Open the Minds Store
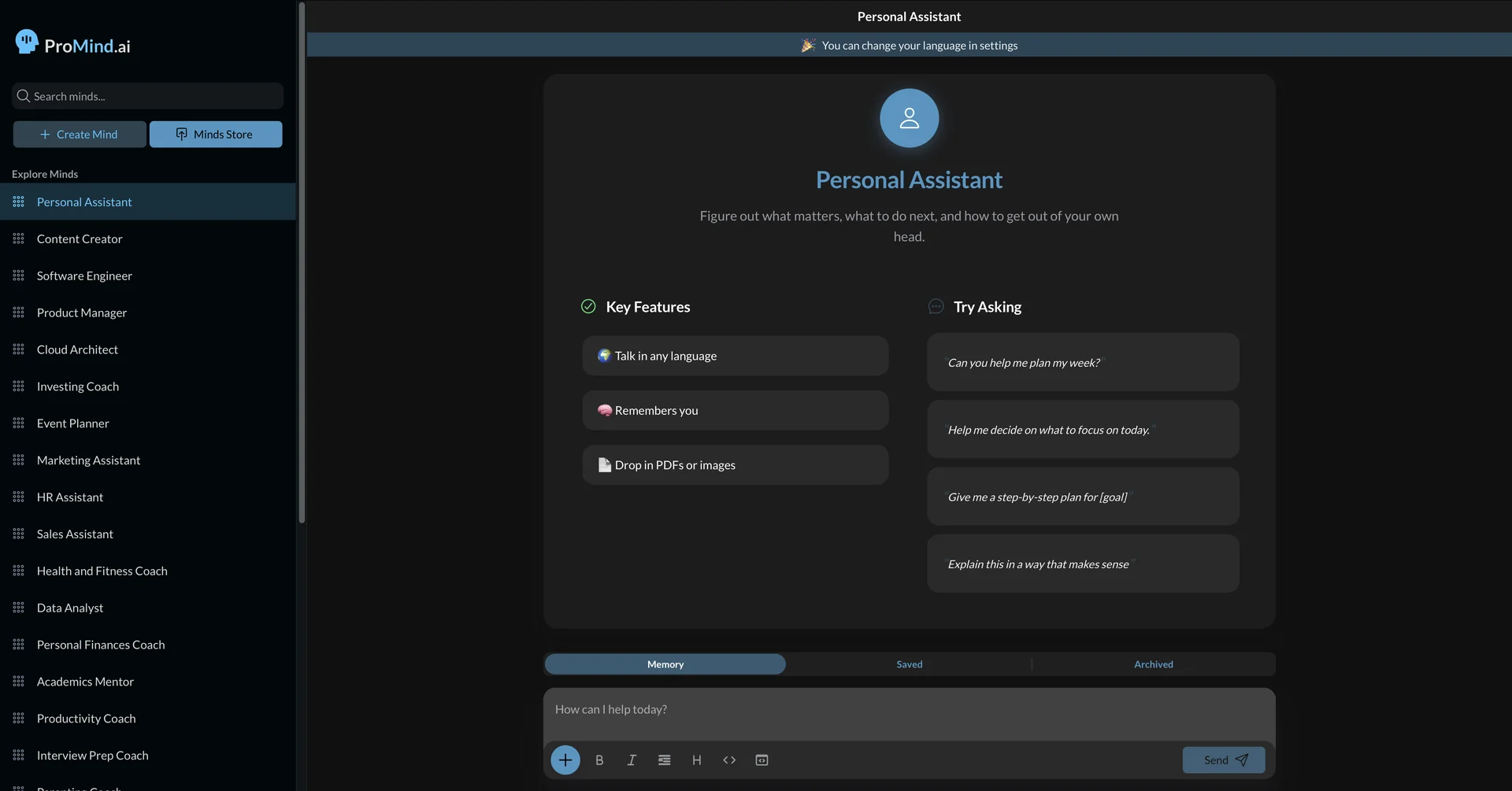Screen dimensions: 1512x791 click(216, 135)
